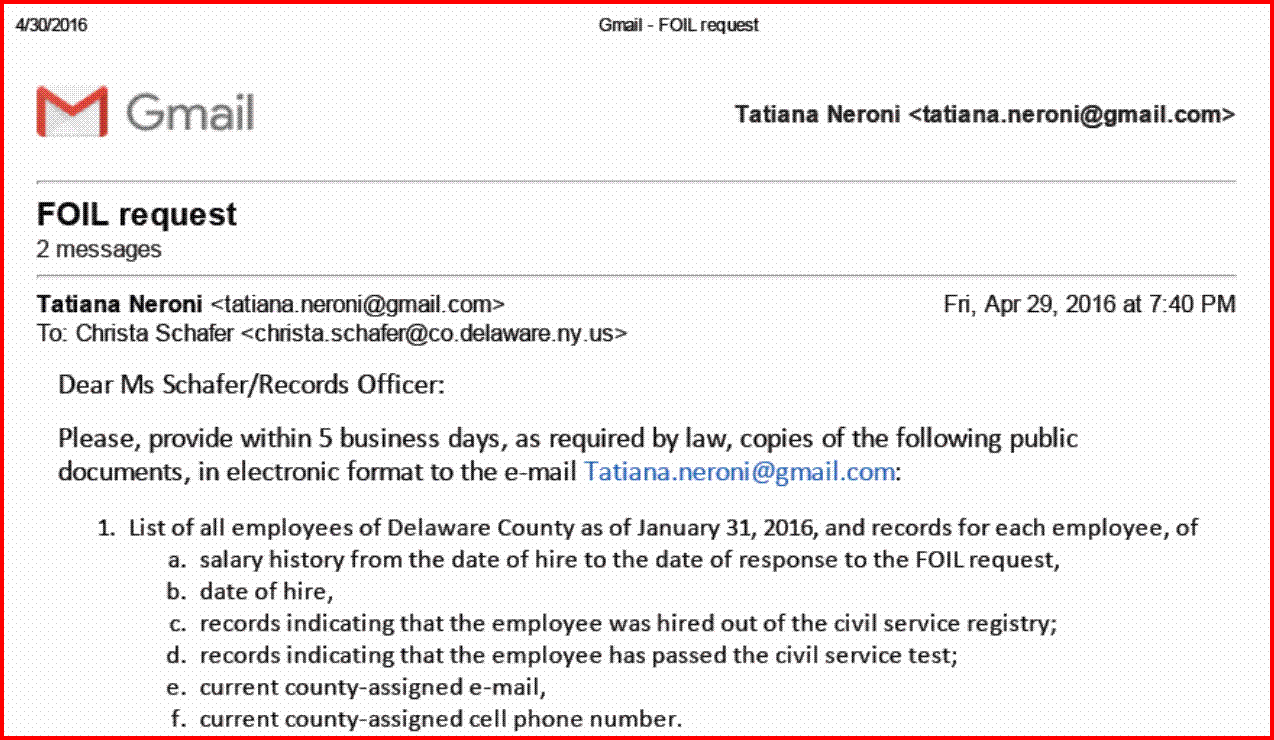Click the Tatiana.neroni@gmail.com blue email link
The image size is (1274, 740).
(x=738, y=471)
